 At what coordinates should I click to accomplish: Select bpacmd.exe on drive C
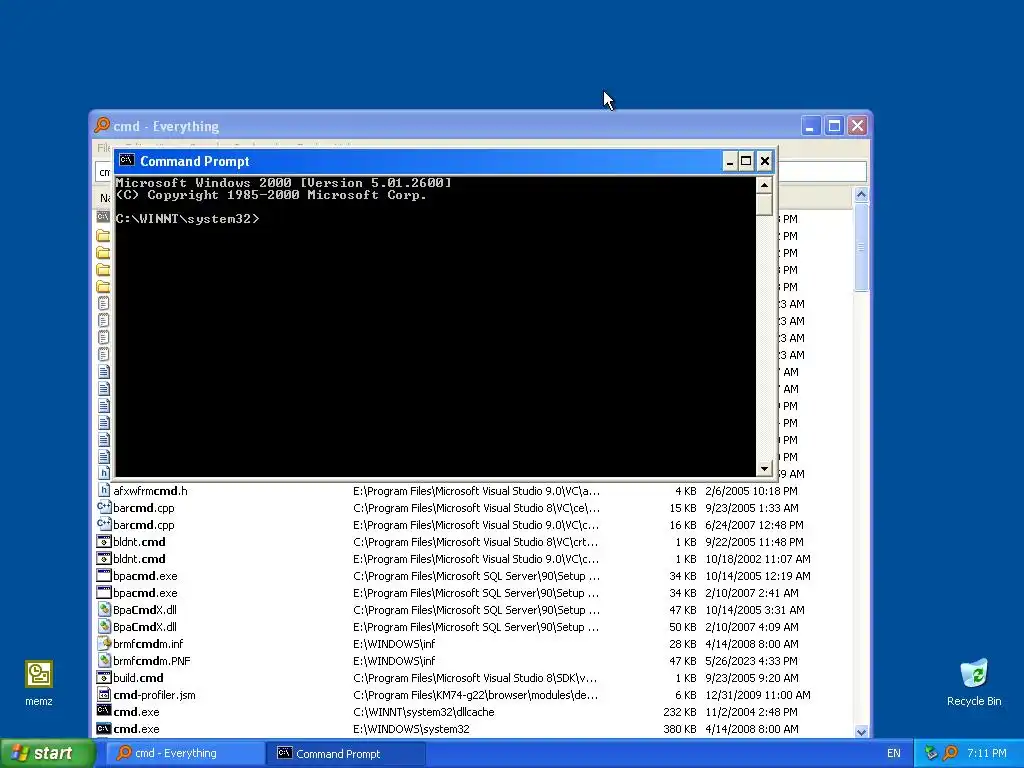pyautogui.click(x=145, y=575)
